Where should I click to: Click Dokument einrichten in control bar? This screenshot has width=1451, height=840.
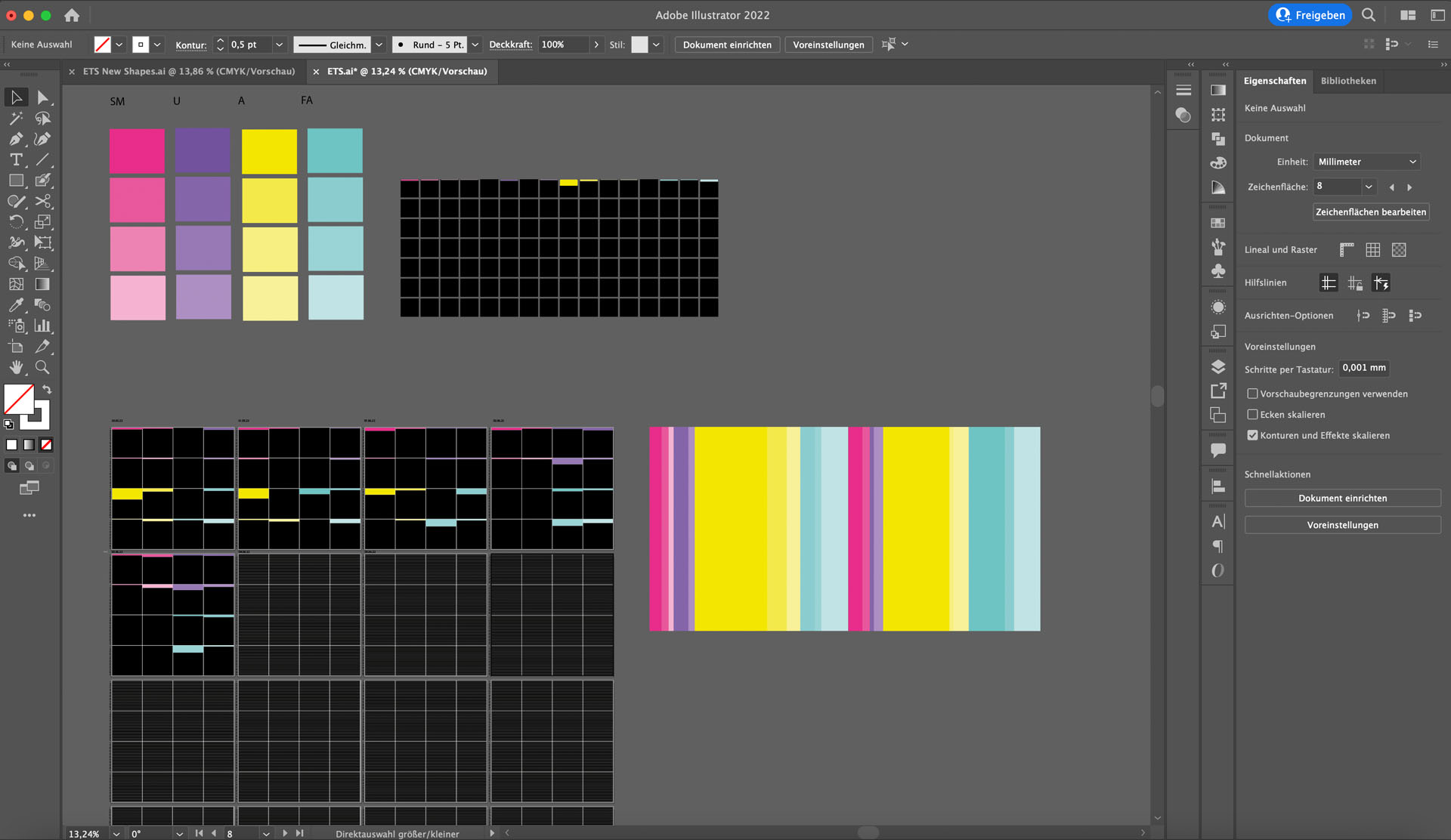(x=727, y=45)
